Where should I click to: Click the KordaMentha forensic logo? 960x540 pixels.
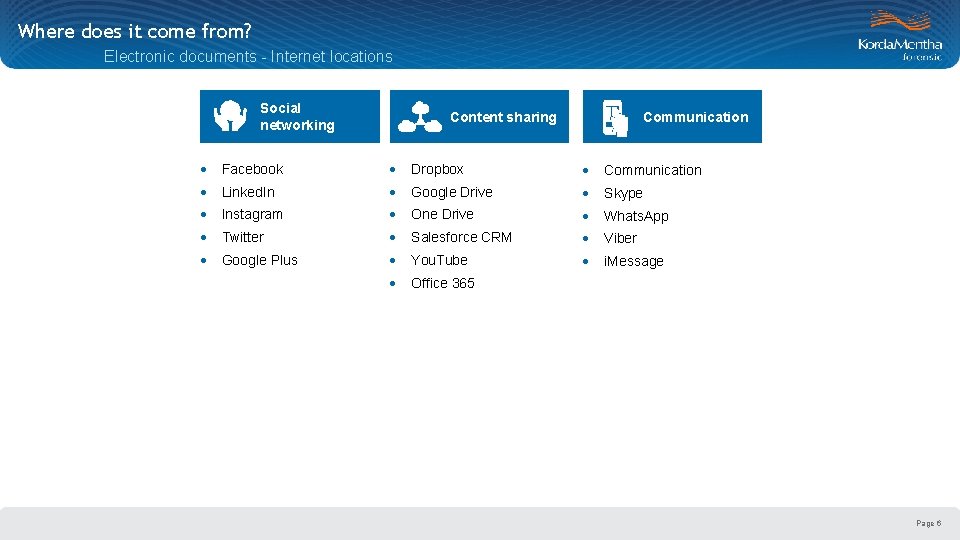tap(900, 36)
